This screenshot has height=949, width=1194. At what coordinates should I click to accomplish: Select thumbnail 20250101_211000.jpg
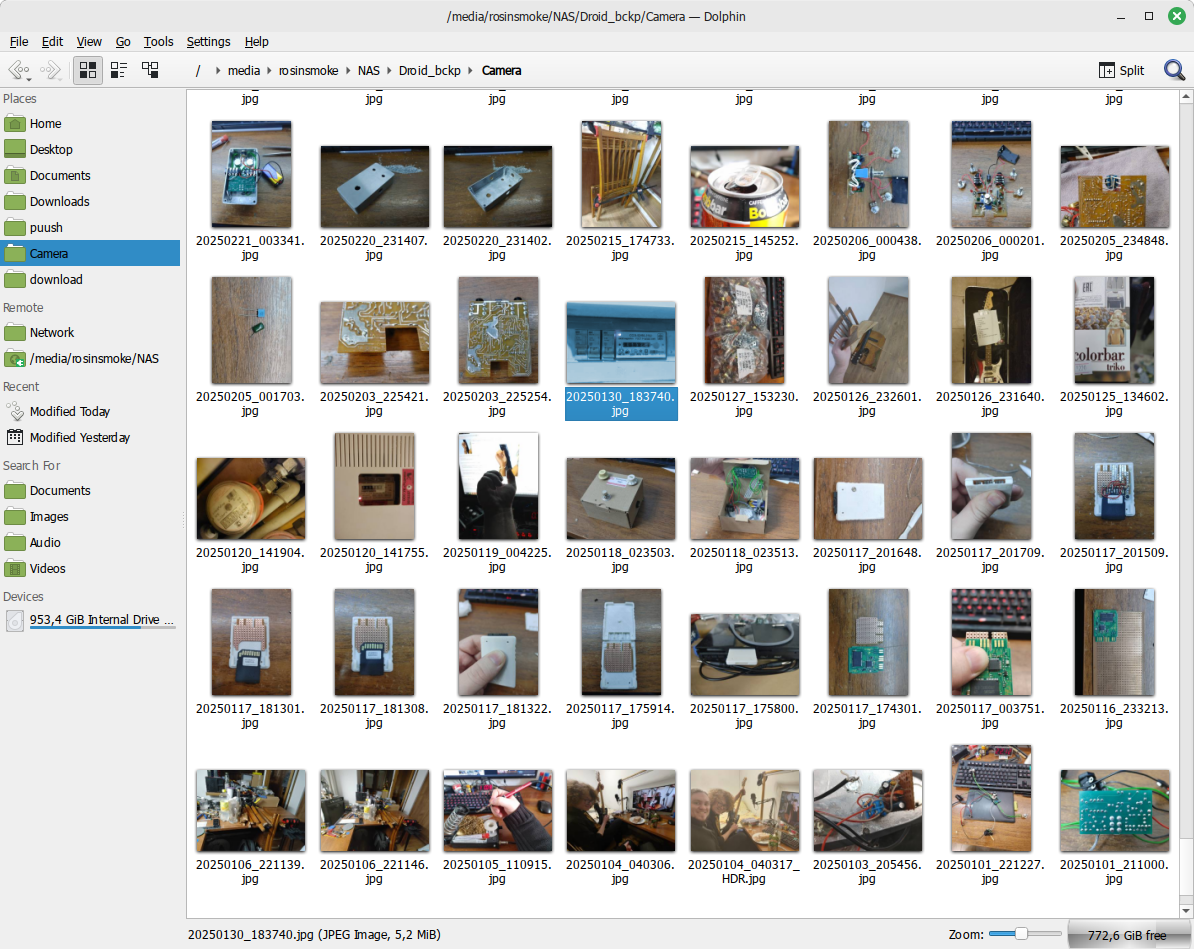tap(1114, 810)
